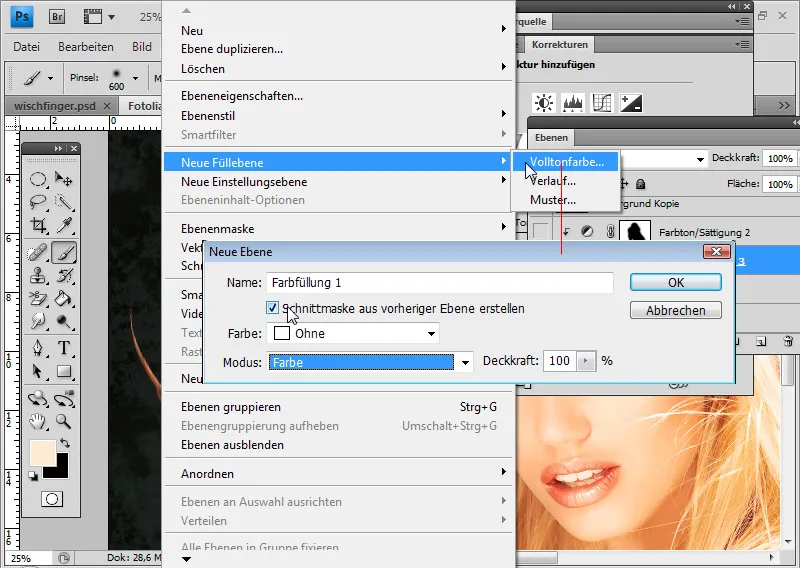The width and height of the screenshot is (800, 568).
Task: Open Neue Einstellungsebene submenu
Action: point(338,182)
